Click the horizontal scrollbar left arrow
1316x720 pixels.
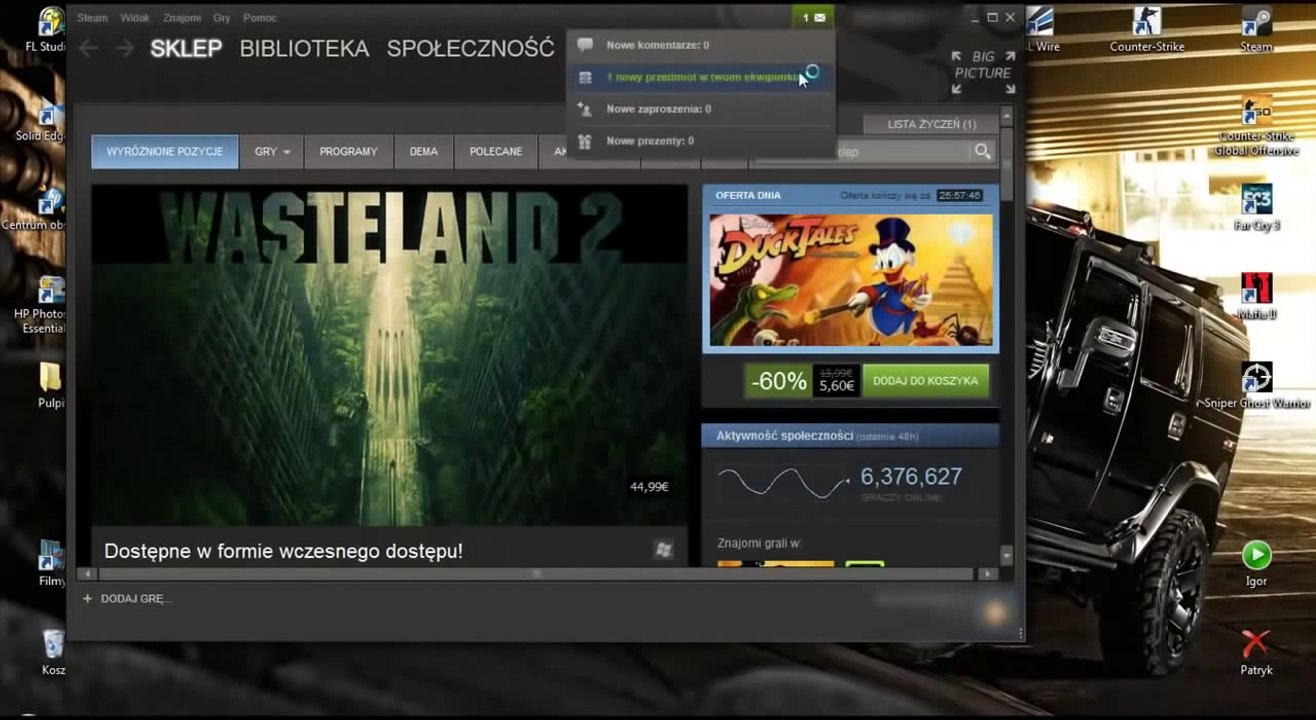click(87, 574)
